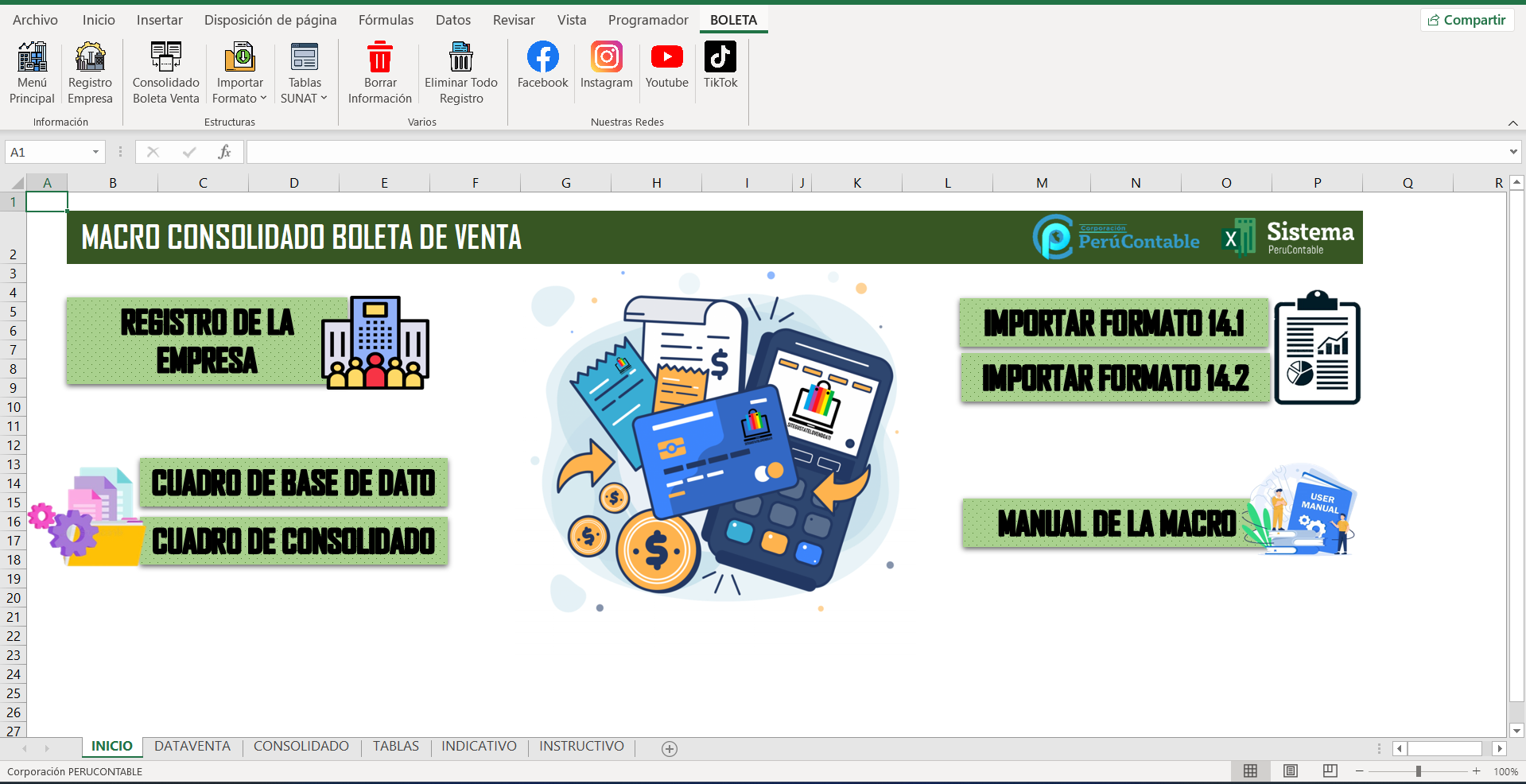Image resolution: width=1526 pixels, height=784 pixels.
Task: Collapse the ribbon with the chevron
Action: pos(1512,122)
